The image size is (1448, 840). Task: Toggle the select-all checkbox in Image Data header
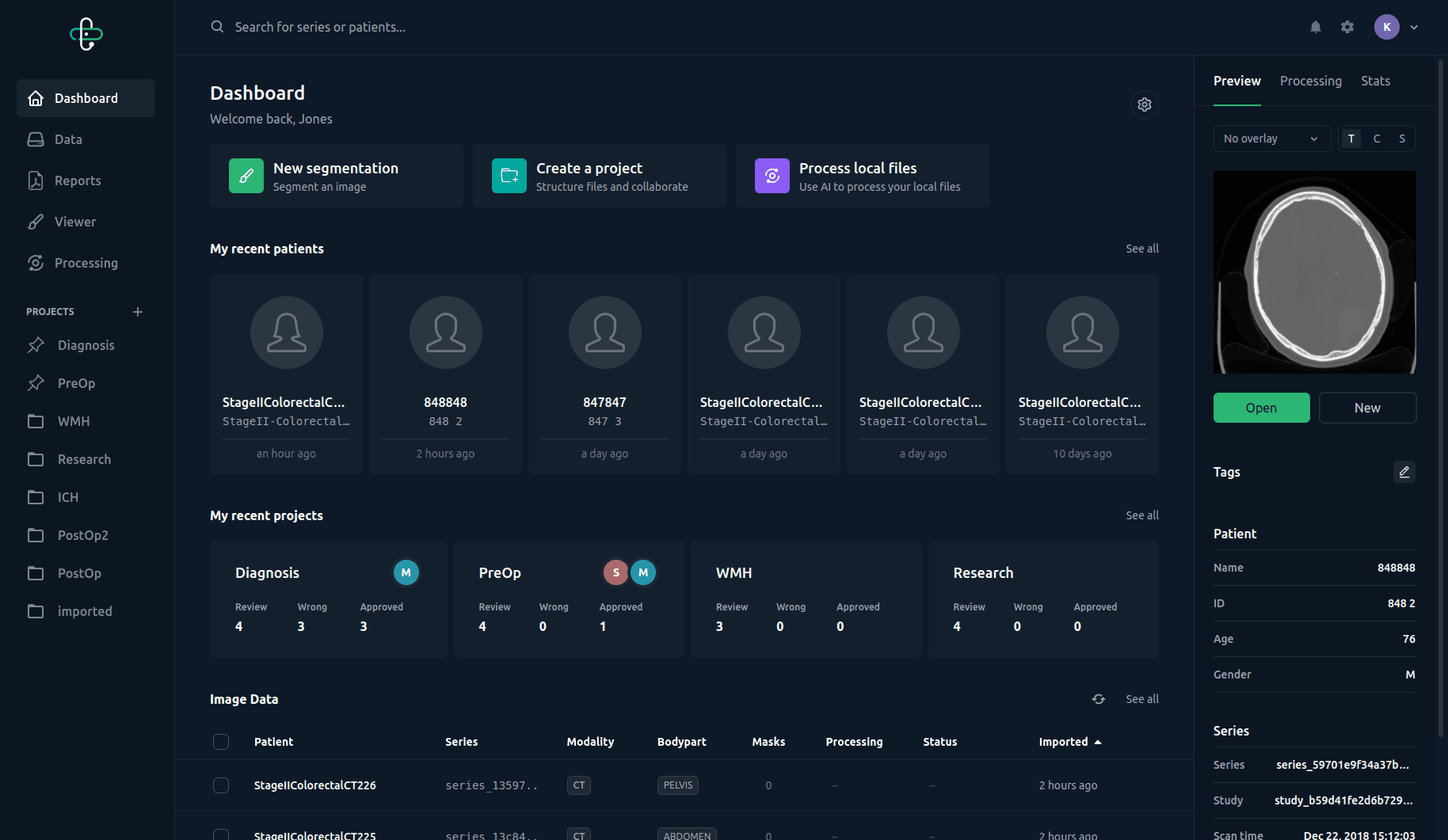coord(221,742)
